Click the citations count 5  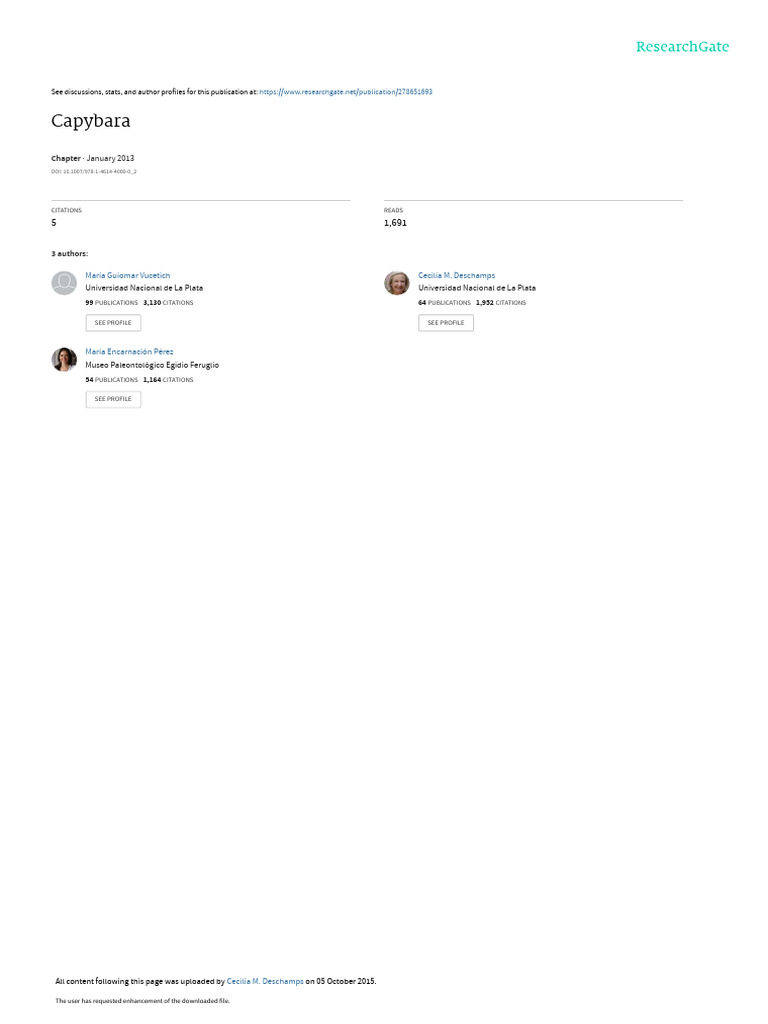point(54,223)
